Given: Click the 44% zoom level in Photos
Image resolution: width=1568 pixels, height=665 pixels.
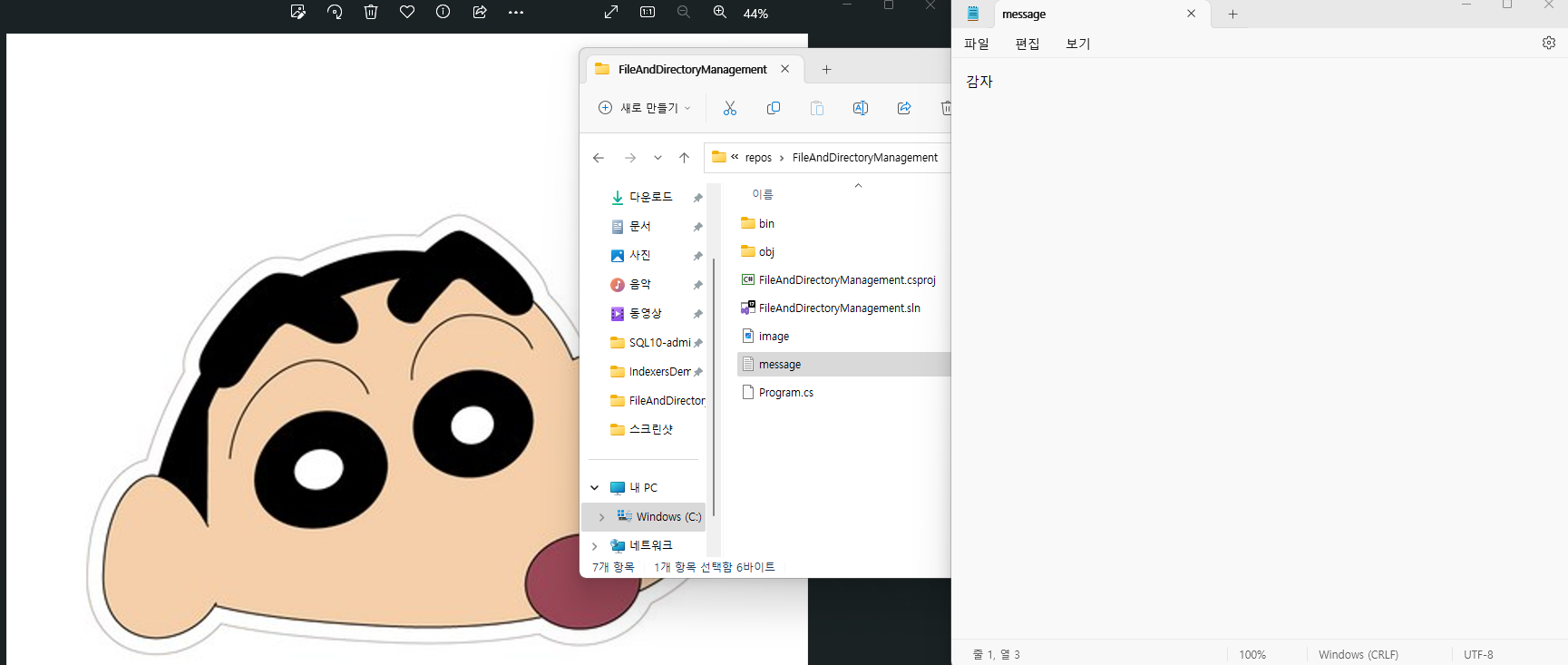Looking at the screenshot, I should [755, 14].
